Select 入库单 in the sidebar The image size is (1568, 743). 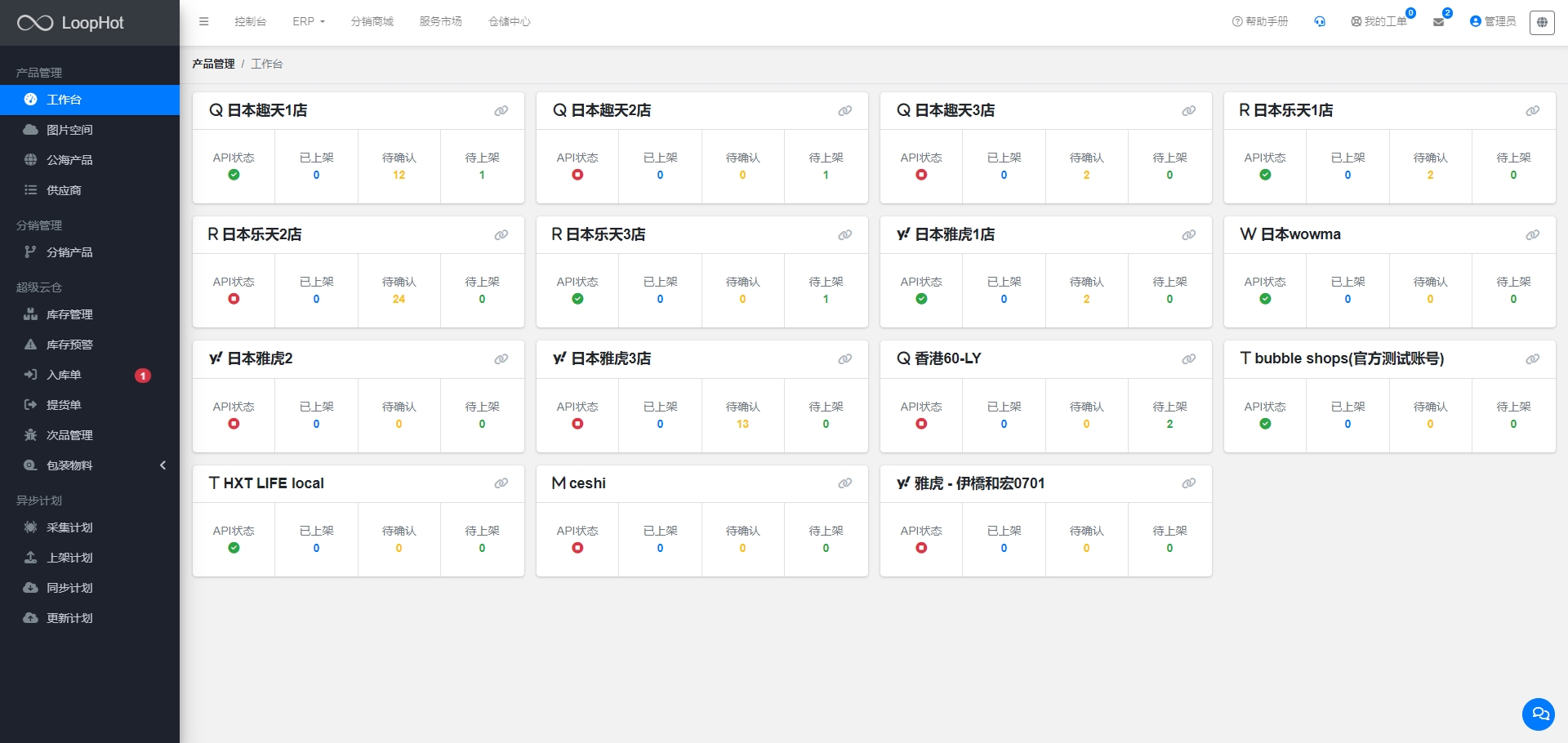(64, 375)
